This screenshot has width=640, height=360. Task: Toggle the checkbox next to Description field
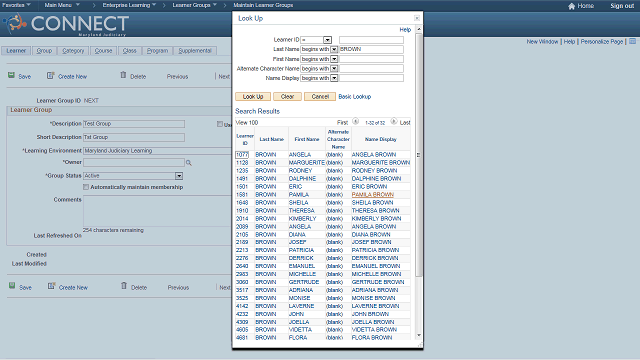220,124
